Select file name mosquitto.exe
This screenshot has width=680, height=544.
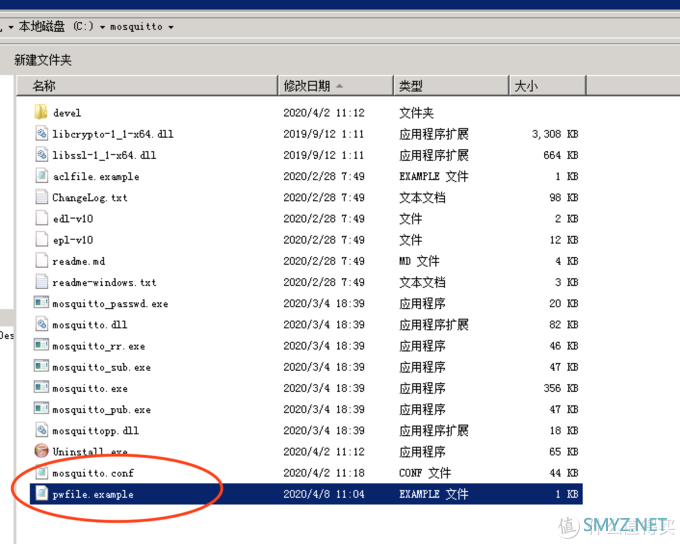90,388
